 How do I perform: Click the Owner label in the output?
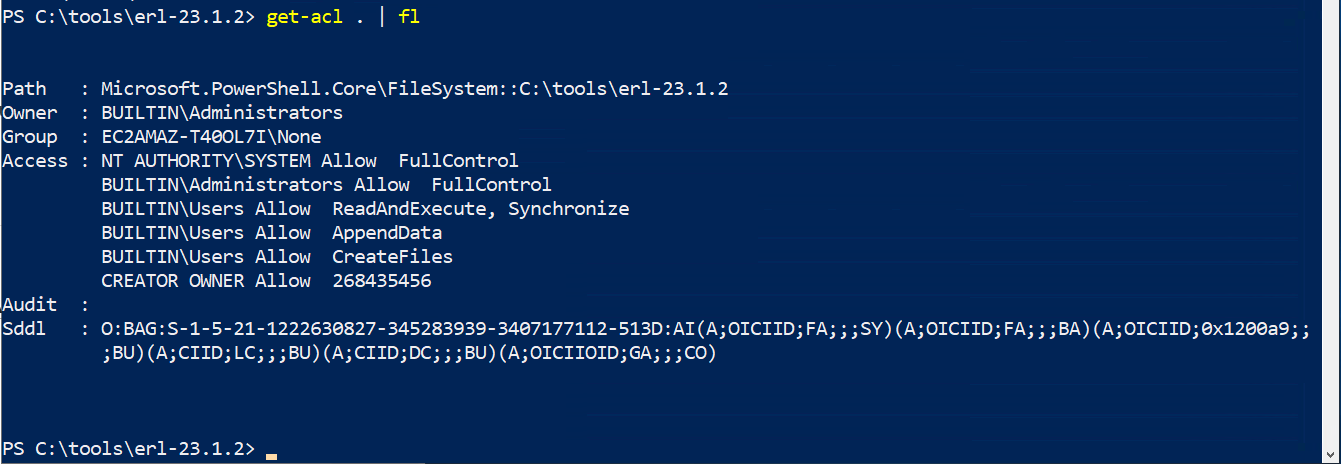30,113
